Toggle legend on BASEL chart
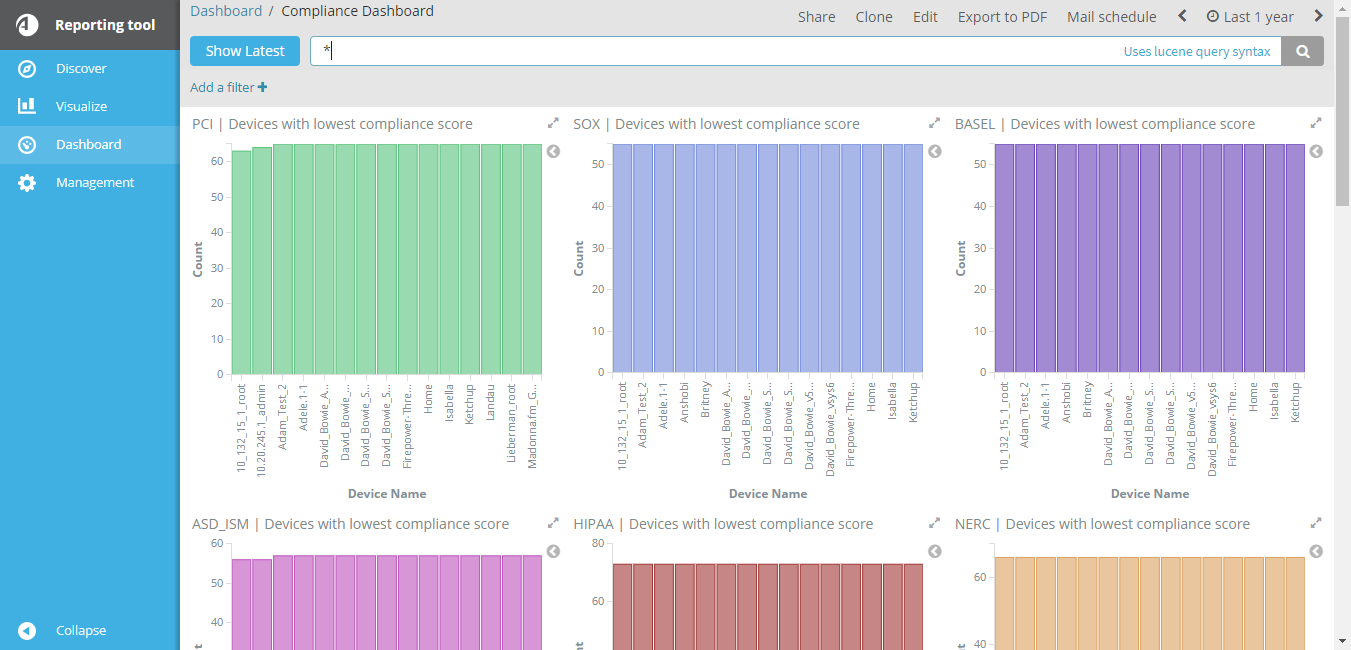 pos(1316,152)
